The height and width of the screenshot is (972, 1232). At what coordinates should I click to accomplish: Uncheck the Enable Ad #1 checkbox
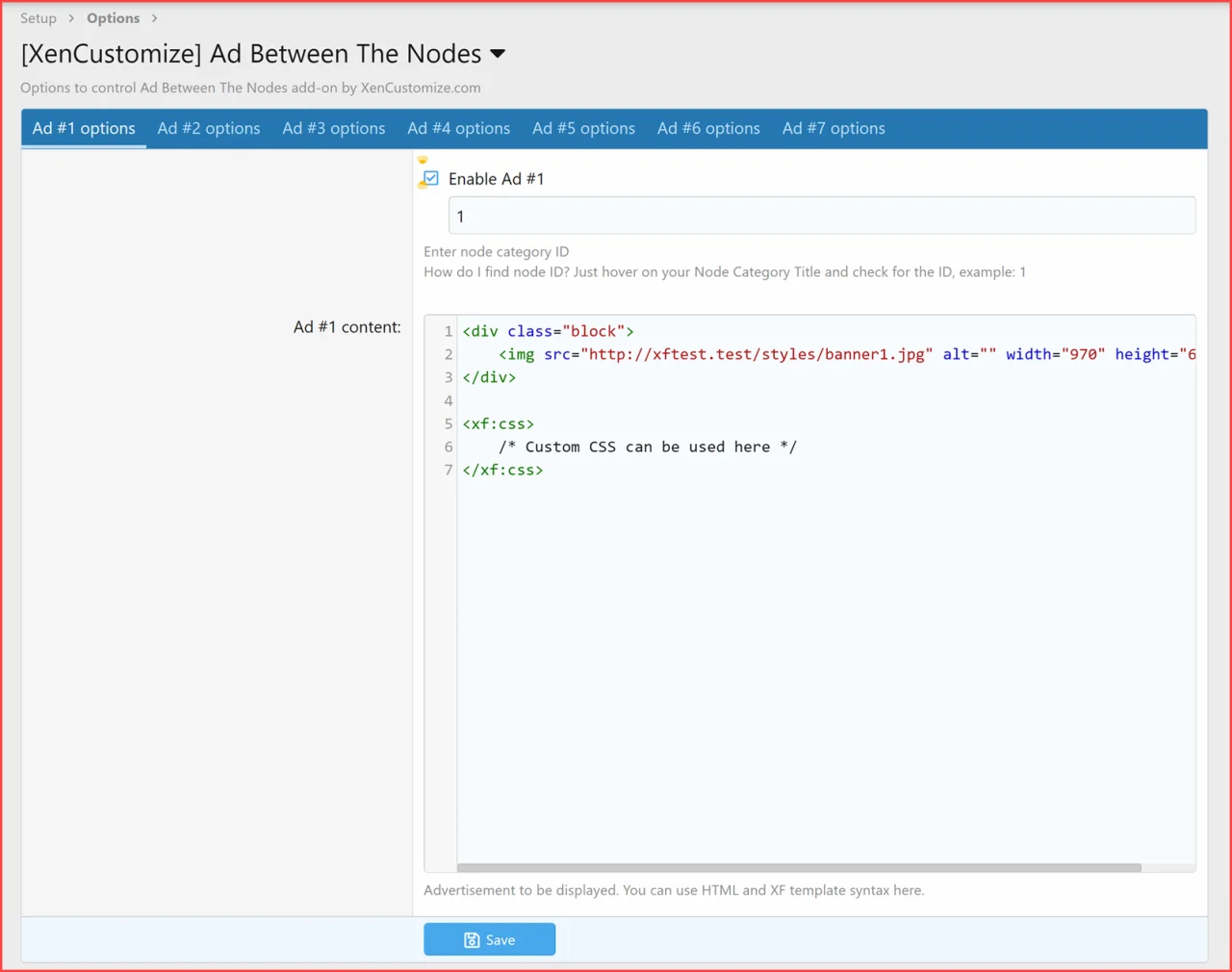pos(428,178)
